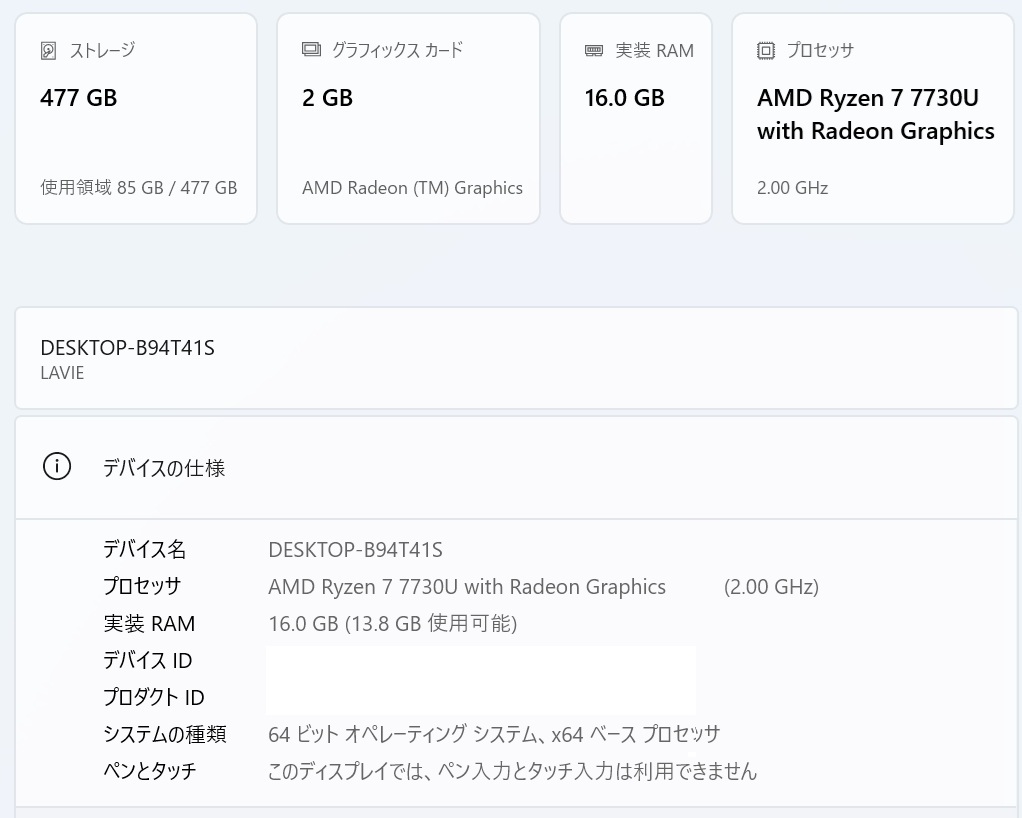Open the プロセッサ AMD Ryzen card

[x=873, y=119]
